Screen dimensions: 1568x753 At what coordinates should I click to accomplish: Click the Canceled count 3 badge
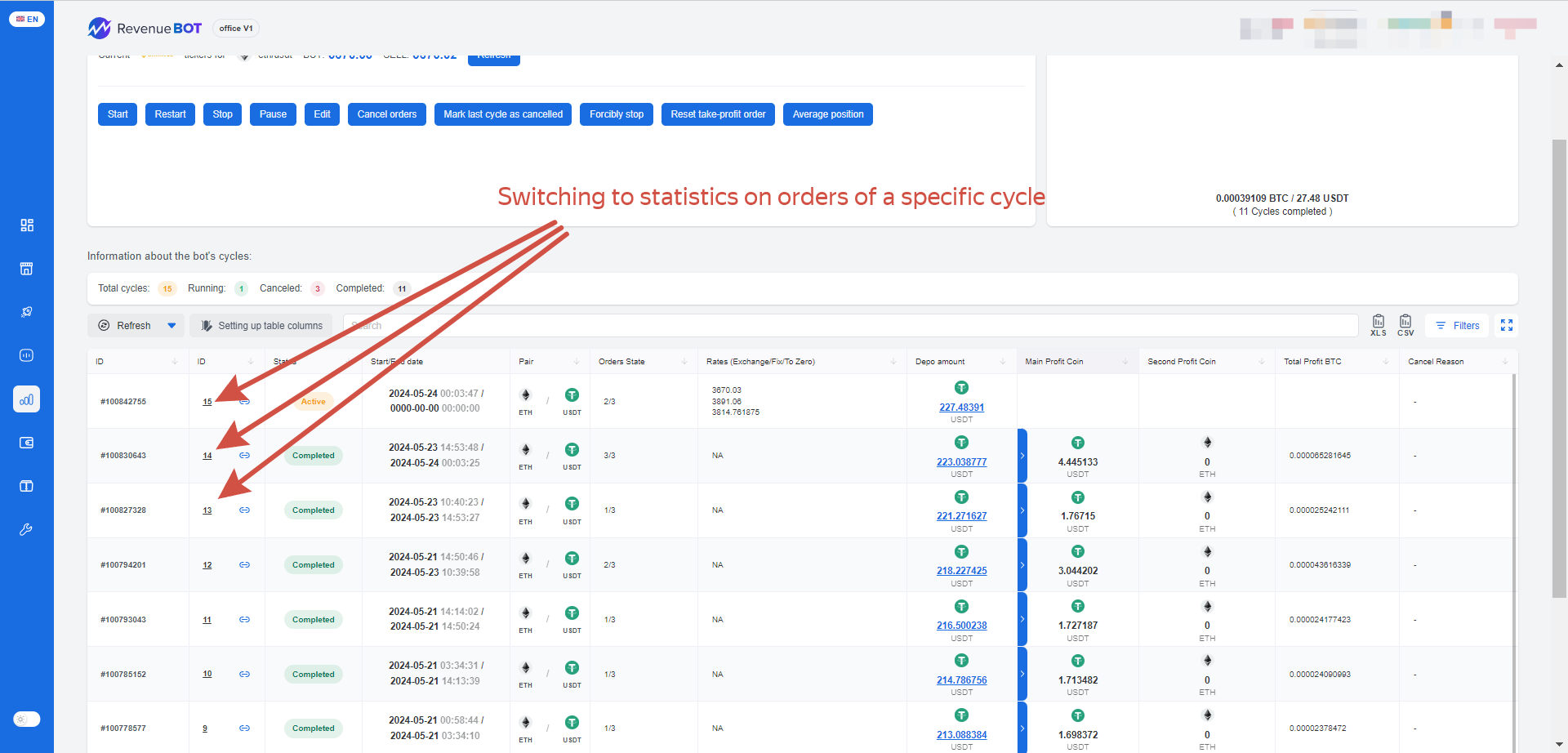coord(318,289)
